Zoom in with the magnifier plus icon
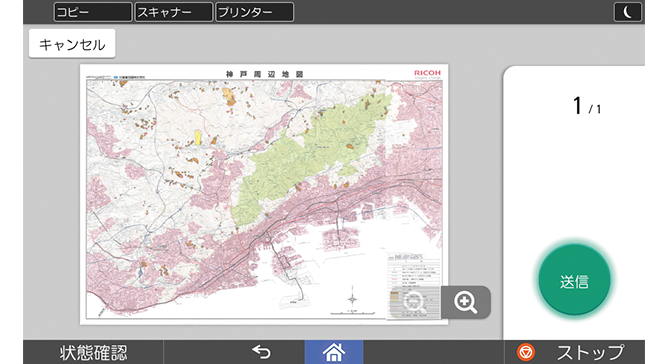 click(x=465, y=302)
